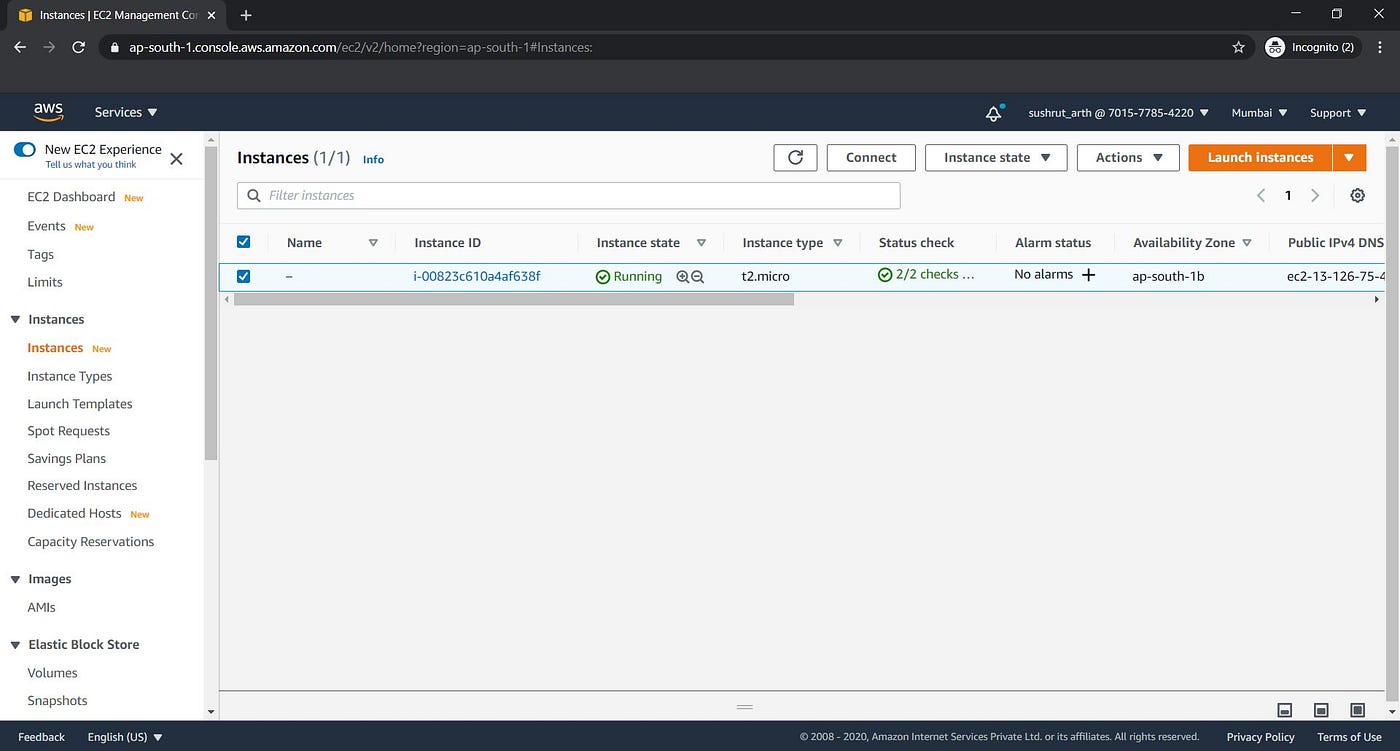Sort by Availability Zone column
The height and width of the screenshot is (751, 1400).
pos(1246,243)
